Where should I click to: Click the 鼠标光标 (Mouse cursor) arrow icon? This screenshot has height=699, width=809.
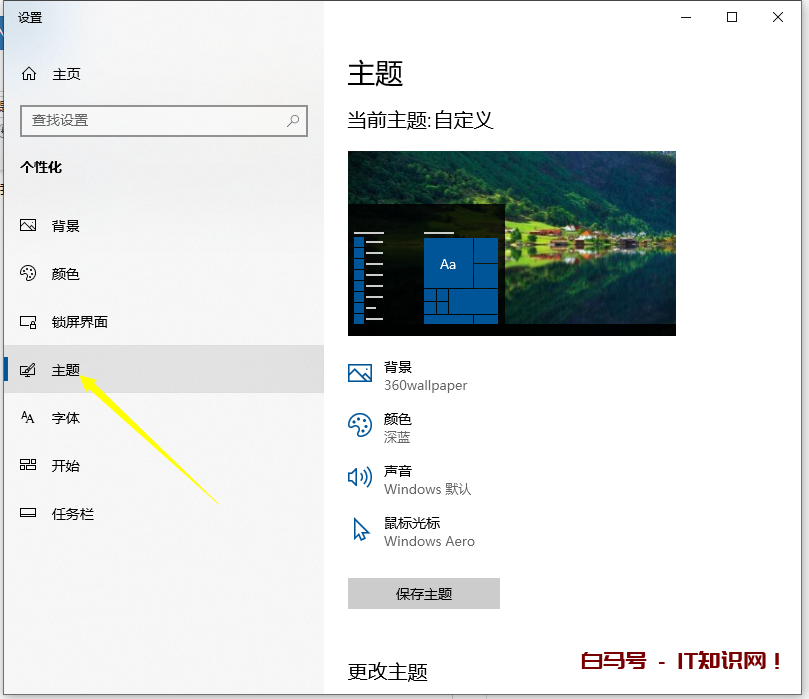360,529
